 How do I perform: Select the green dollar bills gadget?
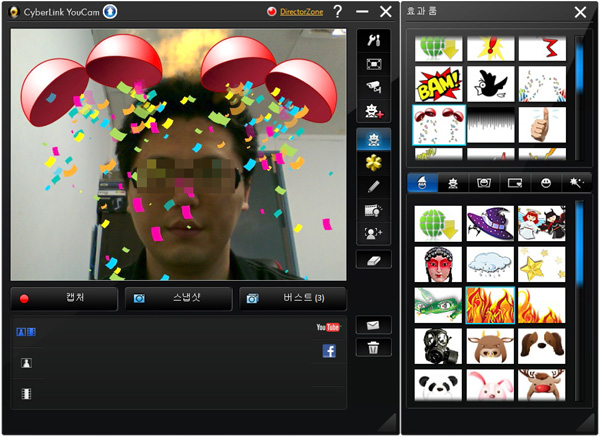tap(438, 305)
